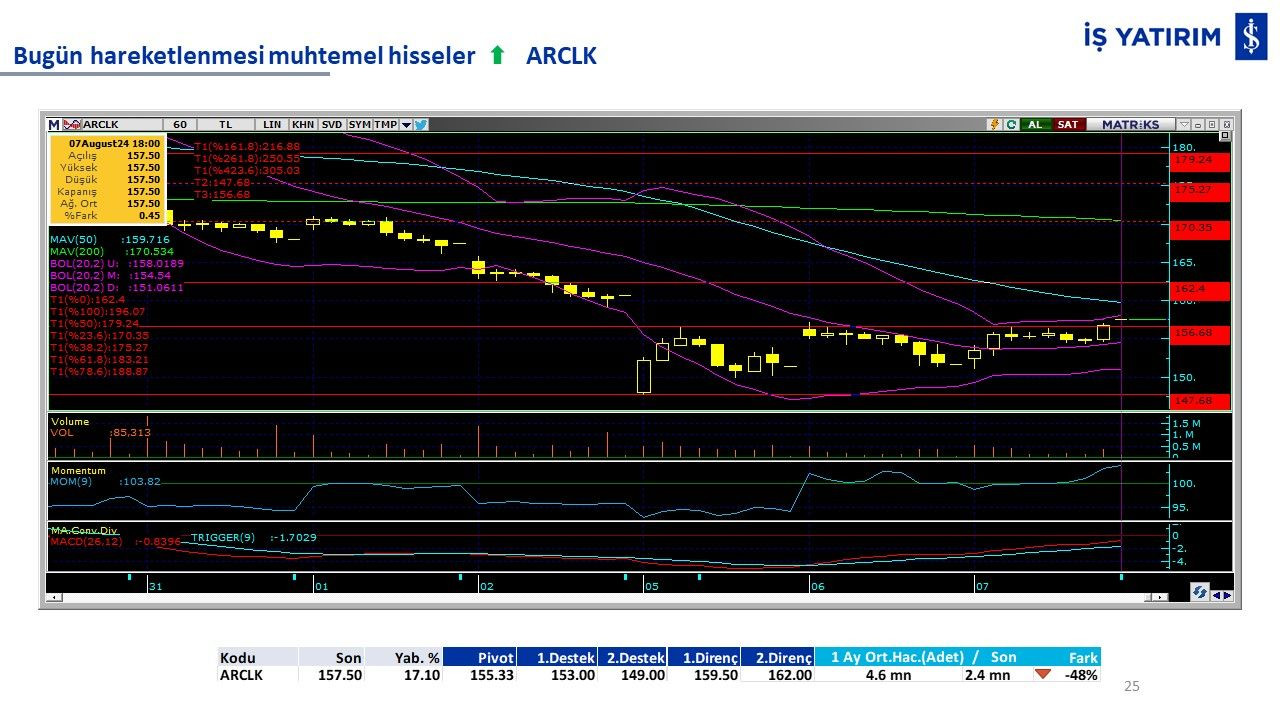The height and width of the screenshot is (720, 1280).
Task: Click the green AL buy button
Action: click(1035, 125)
